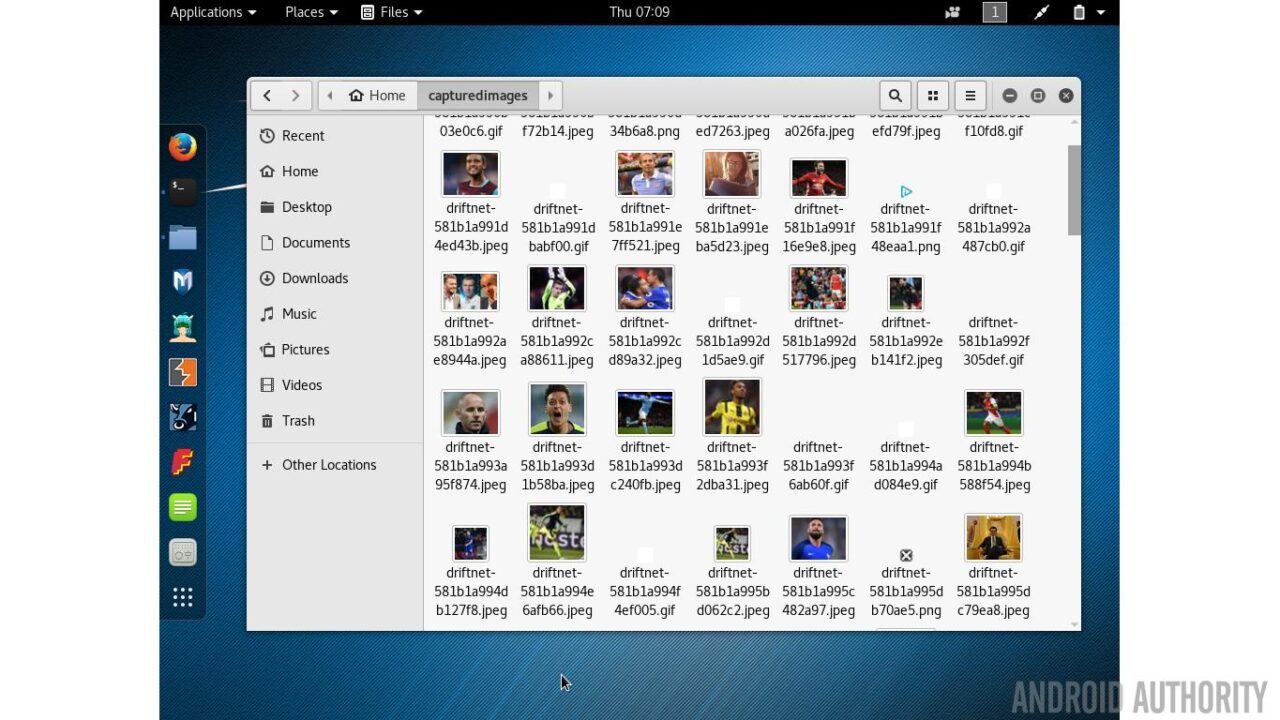Toggle the grid view icon button
1280x720 pixels.
[933, 96]
